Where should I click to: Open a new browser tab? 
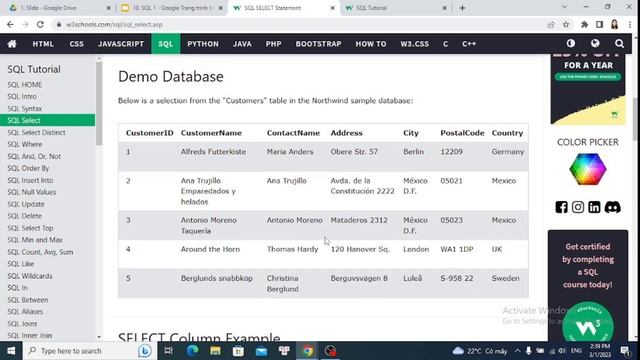click(x=462, y=8)
